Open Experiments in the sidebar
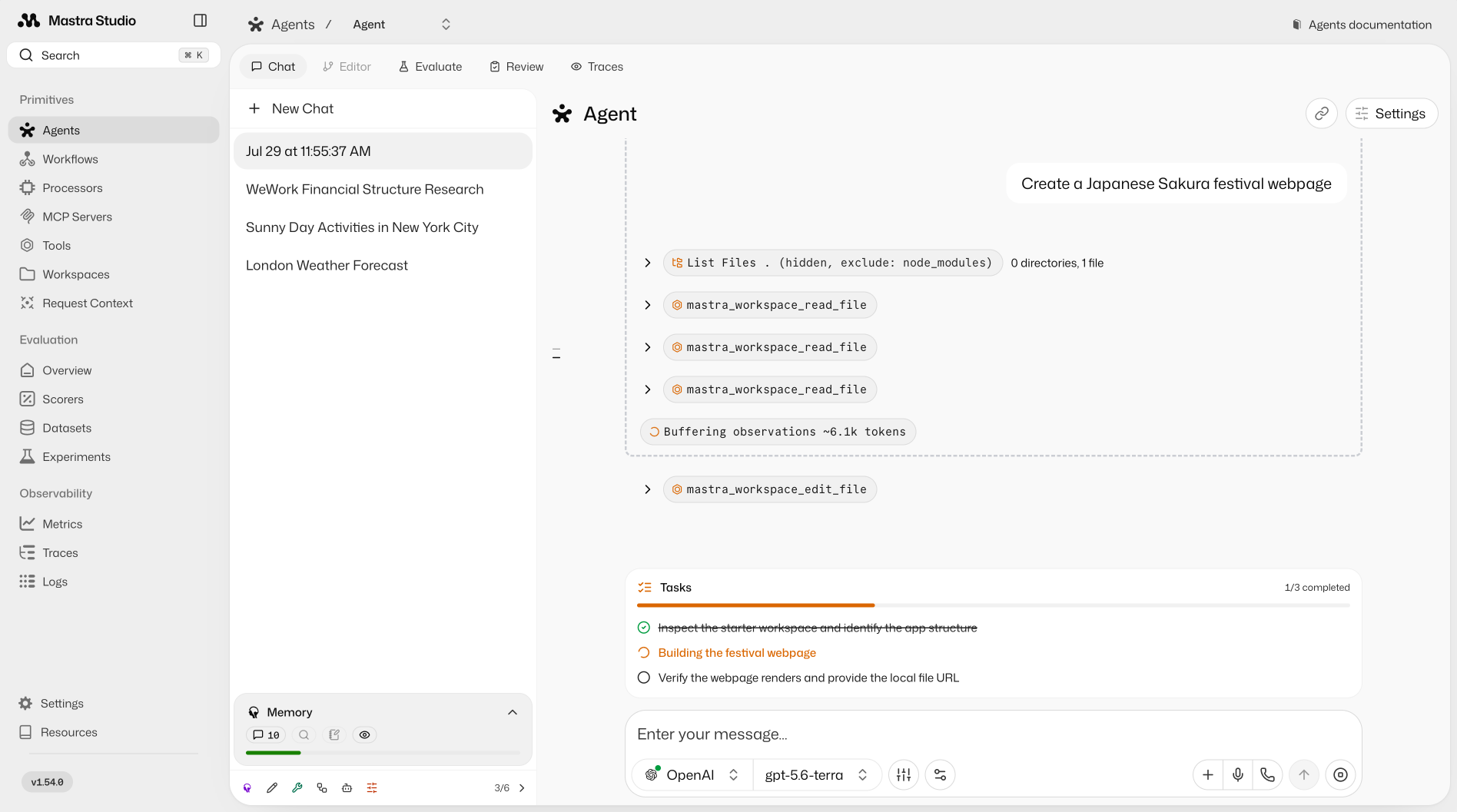The height and width of the screenshot is (812, 1457). 114,456
